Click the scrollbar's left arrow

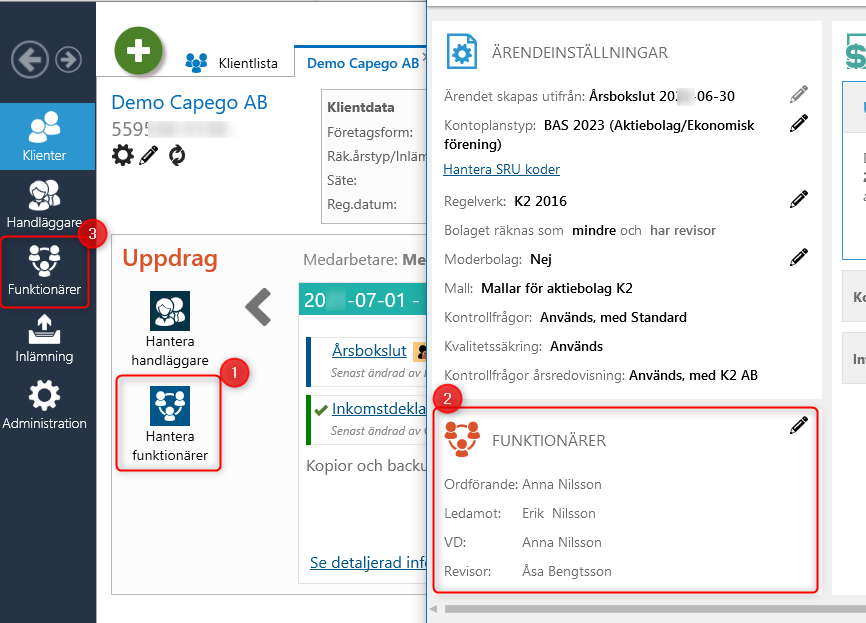click(x=434, y=609)
